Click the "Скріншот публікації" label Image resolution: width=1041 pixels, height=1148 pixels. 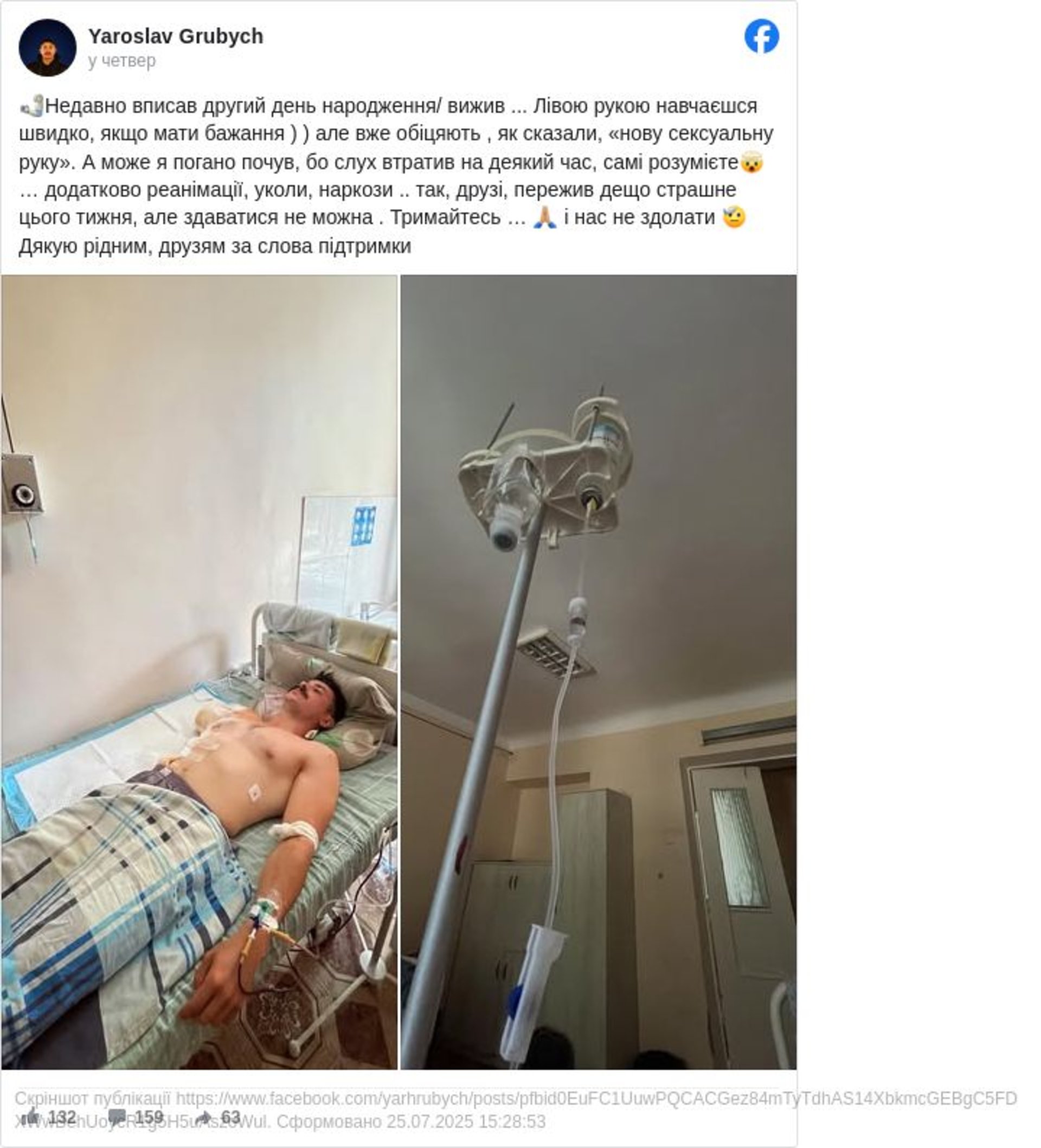pyautogui.click(x=92, y=1099)
